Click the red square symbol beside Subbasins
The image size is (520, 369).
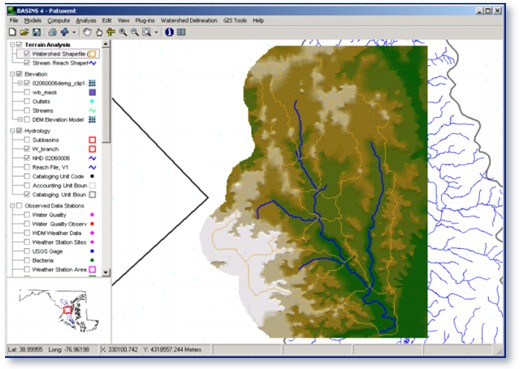pyautogui.click(x=92, y=140)
